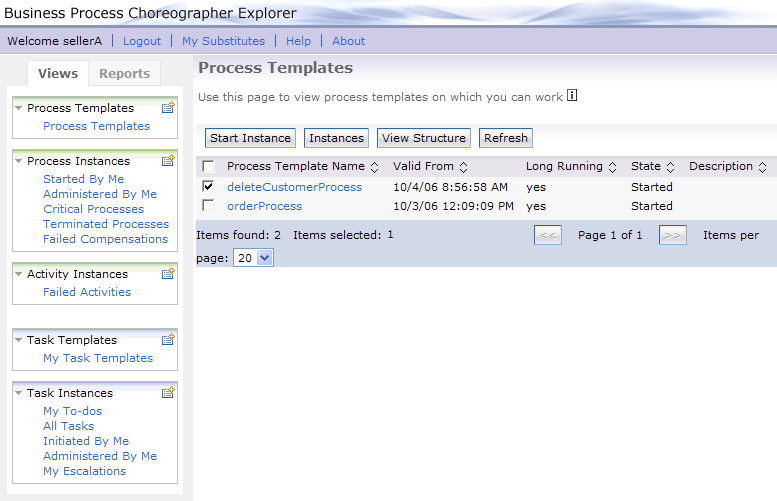Collapse the Task Templates navigation group
This screenshot has height=501, width=777.
pyautogui.click(x=18, y=339)
